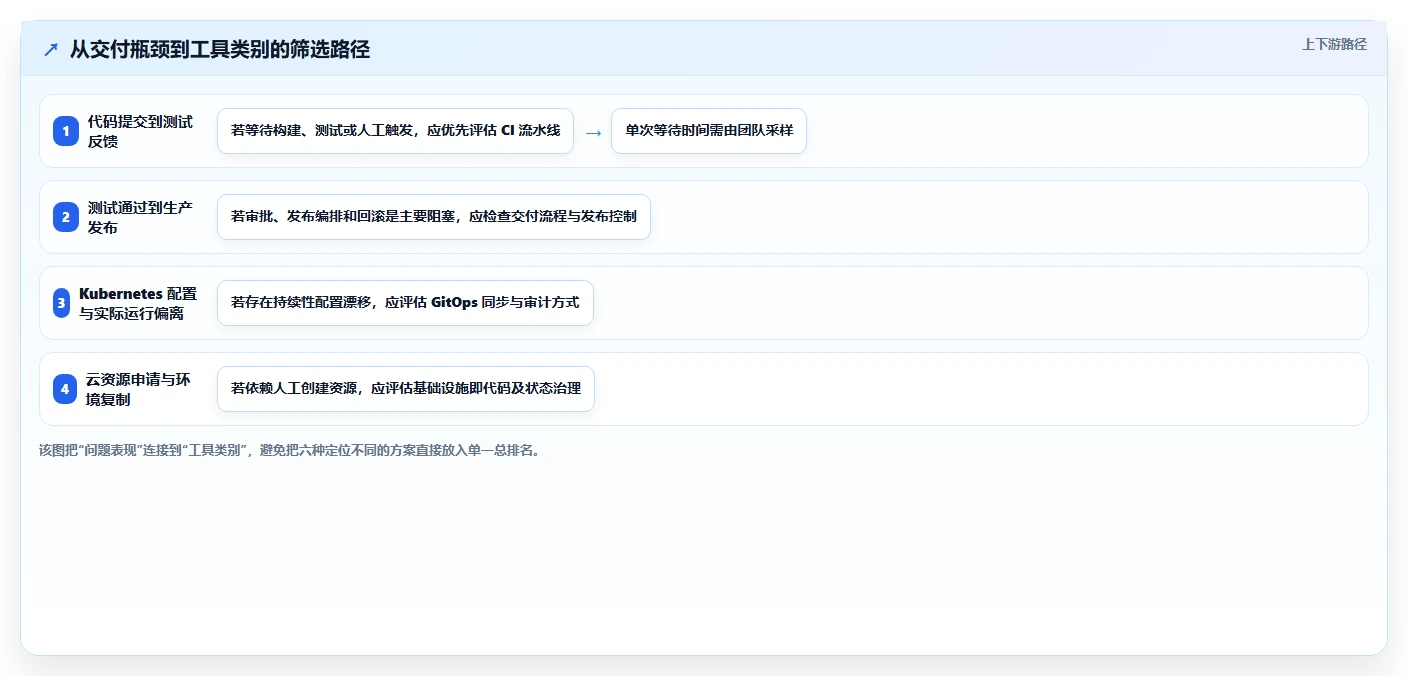
Task: Click the 单次等待时间需由团队采样 box
Action: coord(709,131)
